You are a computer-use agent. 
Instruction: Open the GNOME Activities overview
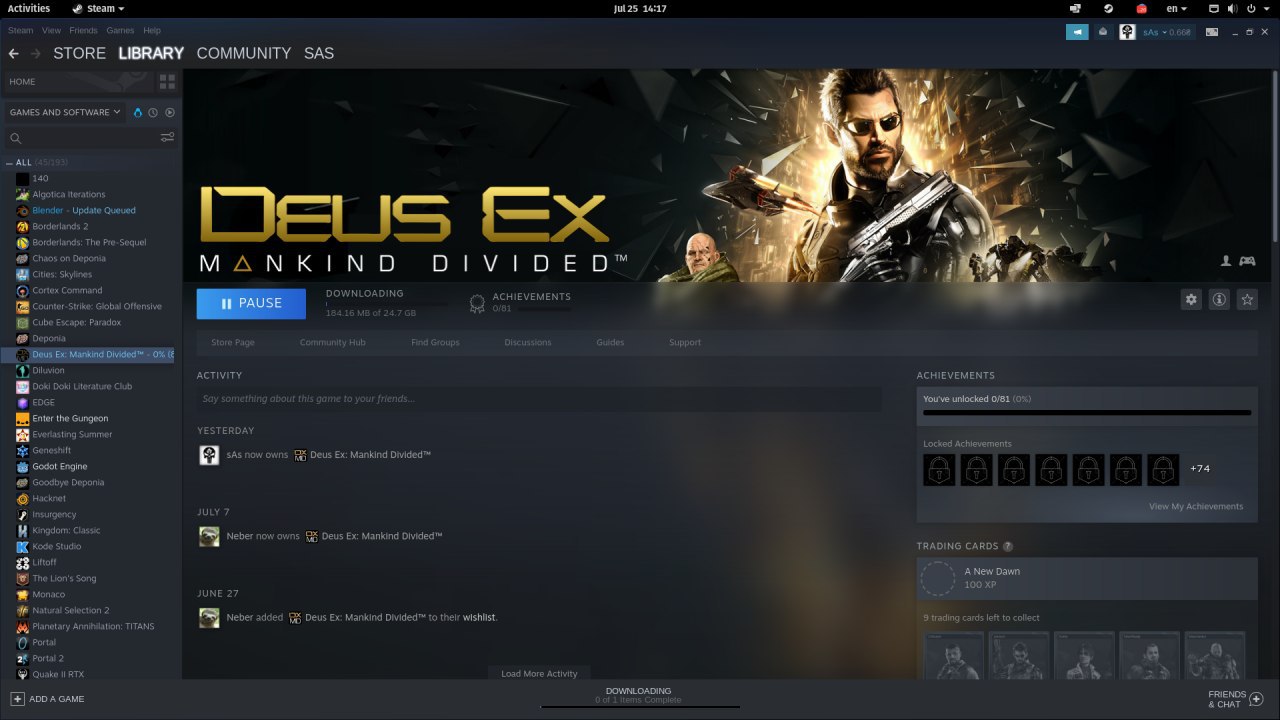[x=29, y=8]
